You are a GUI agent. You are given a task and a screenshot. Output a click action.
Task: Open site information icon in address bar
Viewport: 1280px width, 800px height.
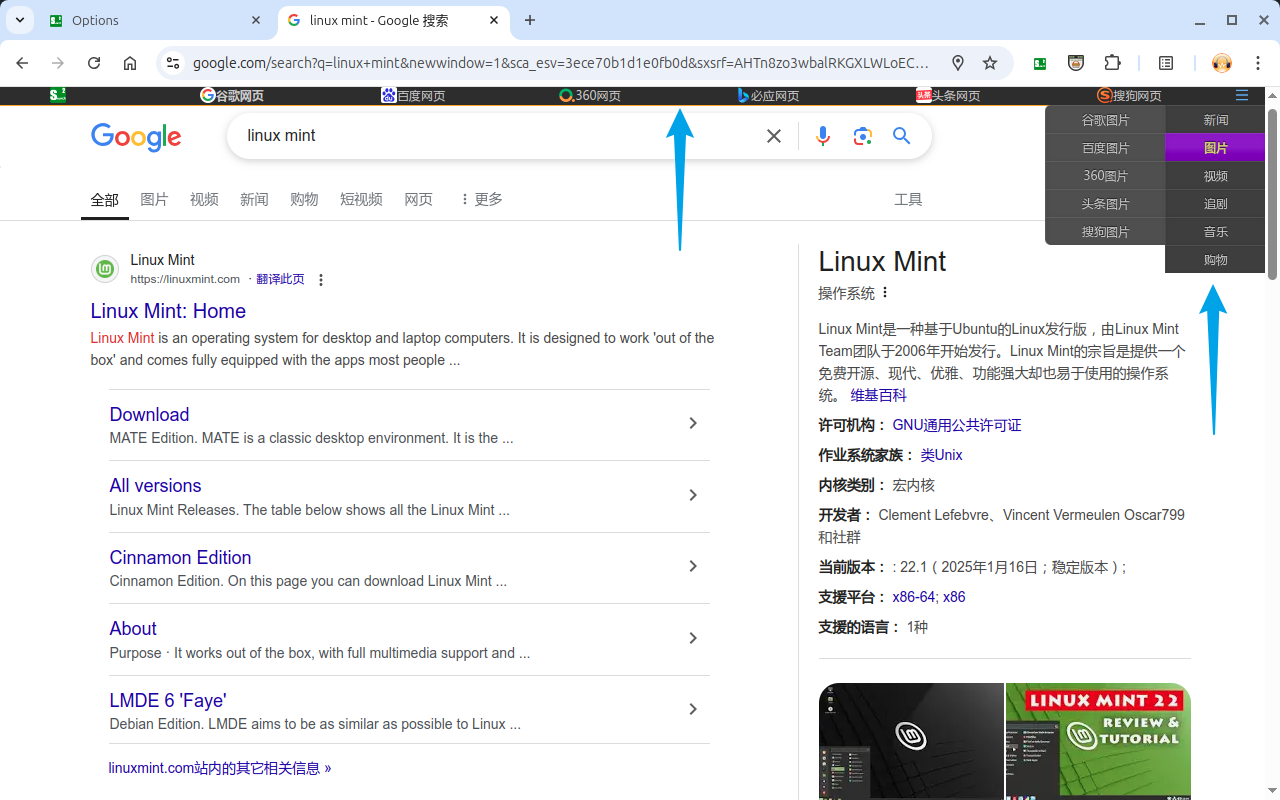coord(173,63)
